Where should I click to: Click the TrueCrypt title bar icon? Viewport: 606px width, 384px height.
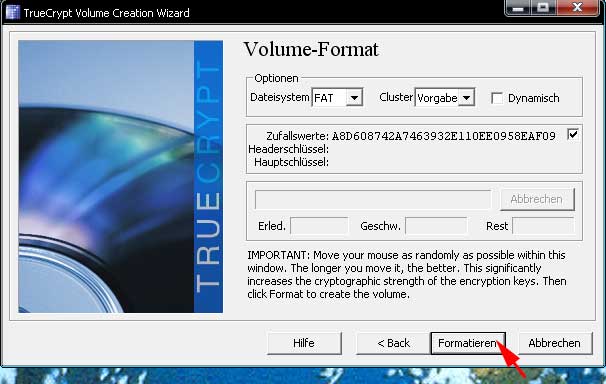12,12
